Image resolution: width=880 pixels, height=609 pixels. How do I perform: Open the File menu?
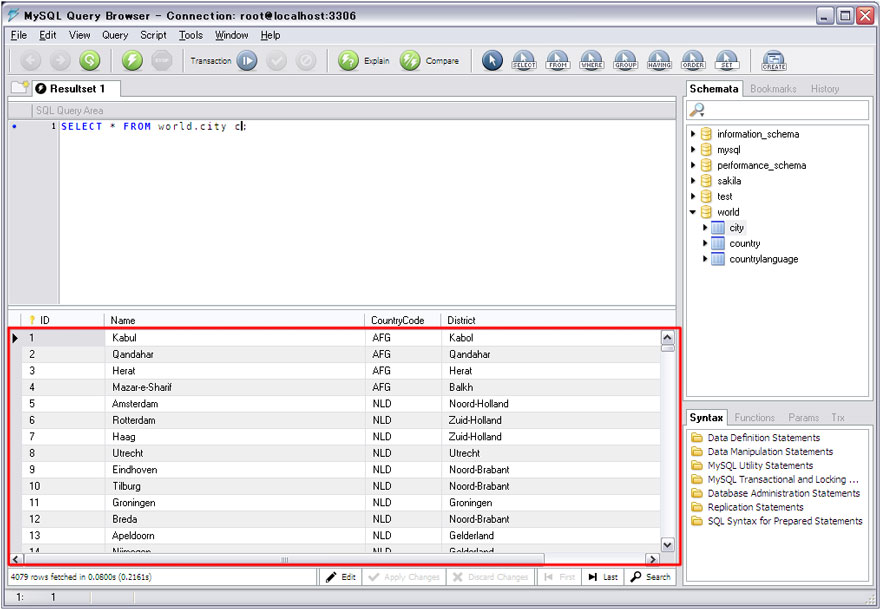coord(19,35)
